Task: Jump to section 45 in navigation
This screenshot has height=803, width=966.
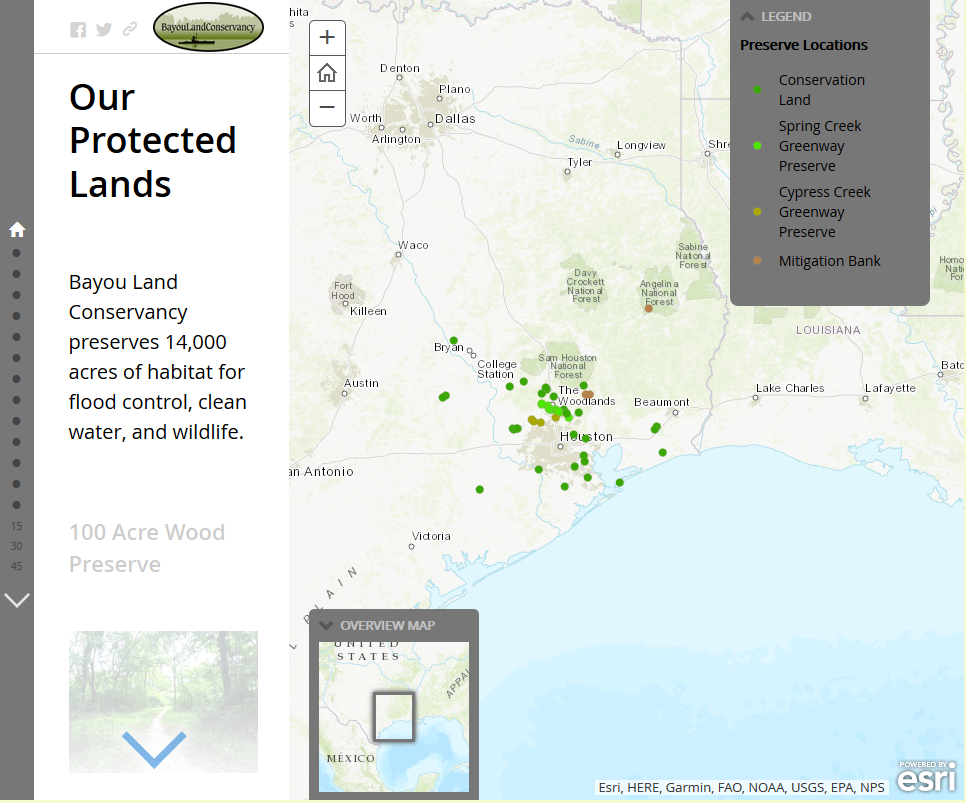Action: coord(17,566)
